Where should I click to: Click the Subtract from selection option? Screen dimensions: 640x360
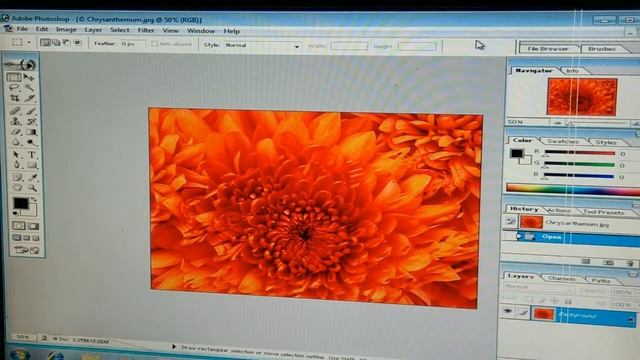pyautogui.click(x=67, y=42)
